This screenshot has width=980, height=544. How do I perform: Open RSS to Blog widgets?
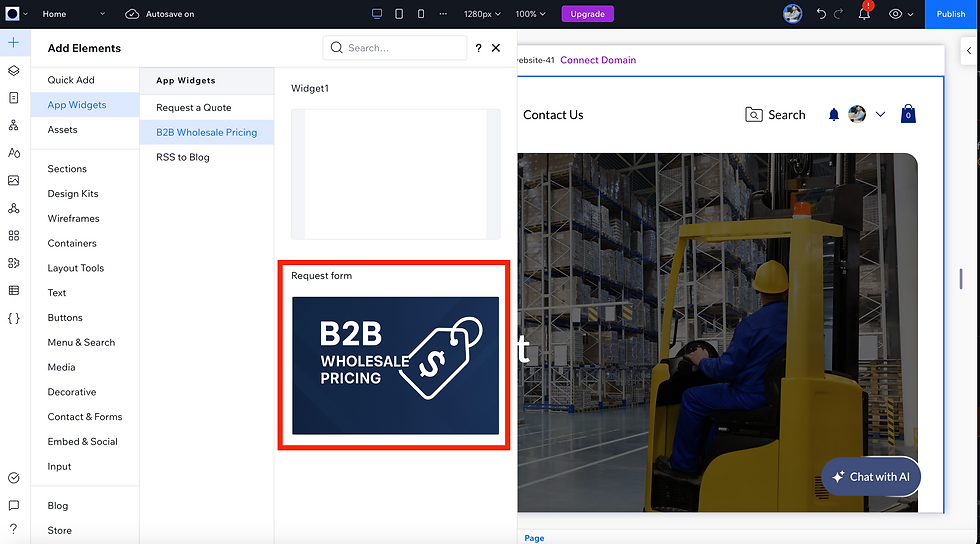207,157
